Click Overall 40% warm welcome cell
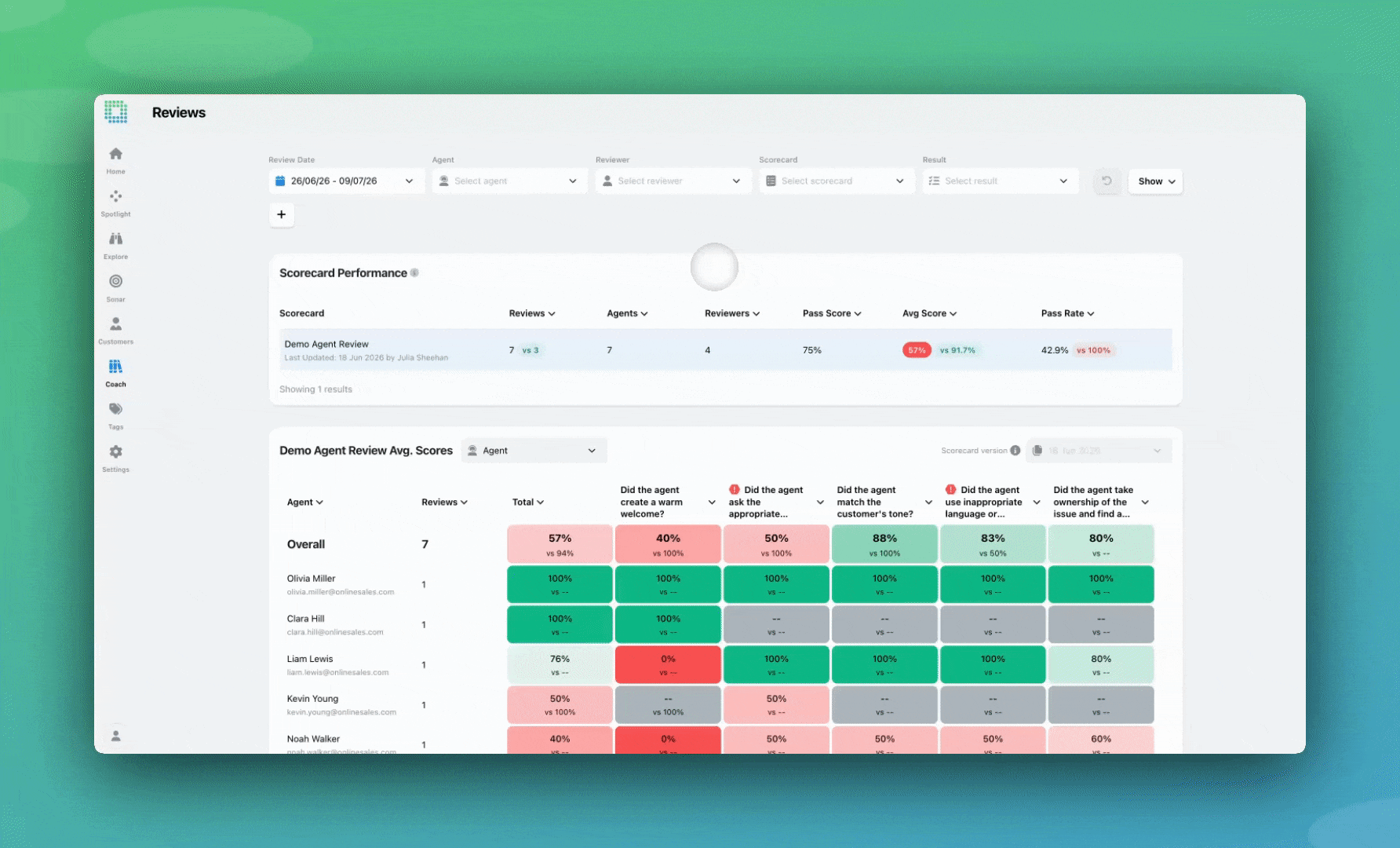This screenshot has width=1400, height=848. tap(668, 544)
